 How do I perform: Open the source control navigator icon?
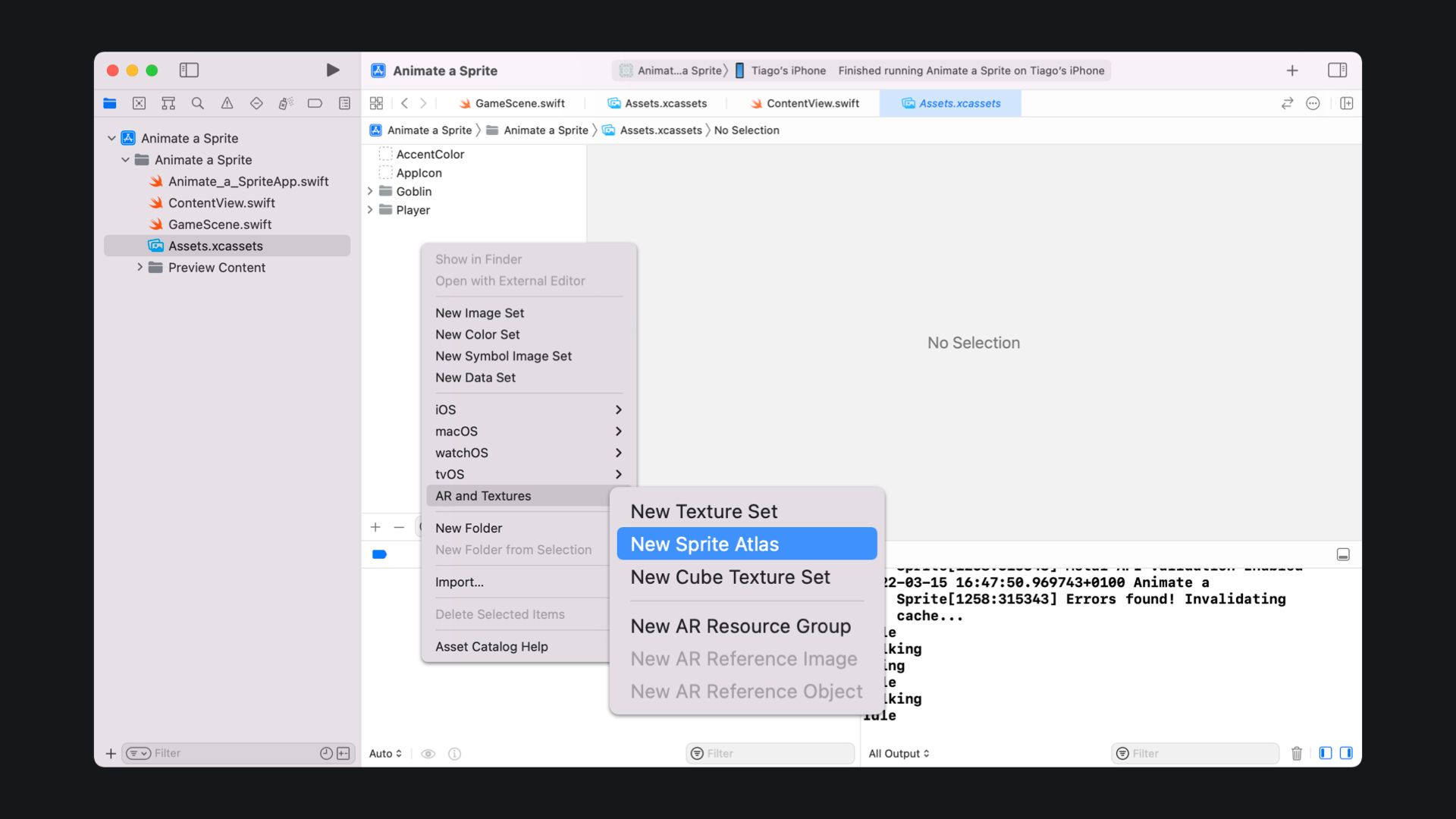point(139,103)
